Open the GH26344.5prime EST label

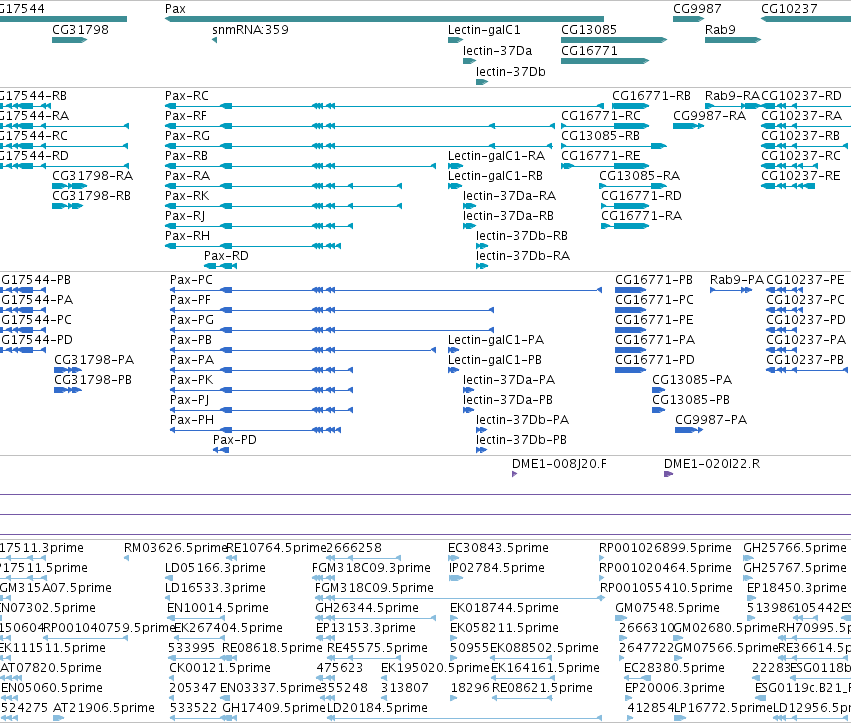[367, 608]
